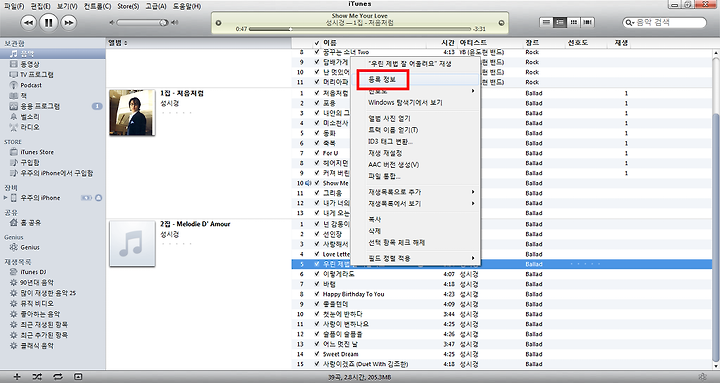Select the 우주의 iPhone device icon
This screenshot has height=383, width=720.
click(x=14, y=198)
